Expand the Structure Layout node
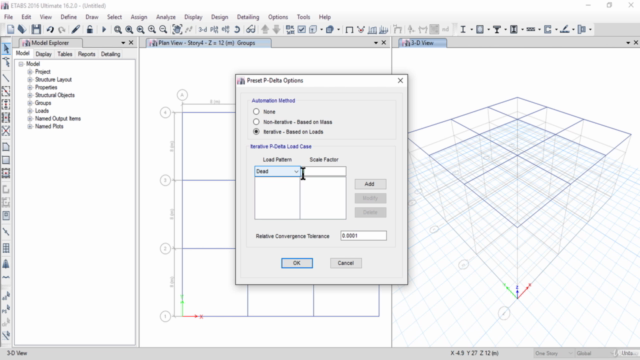The width and height of the screenshot is (640, 360). coord(30,80)
